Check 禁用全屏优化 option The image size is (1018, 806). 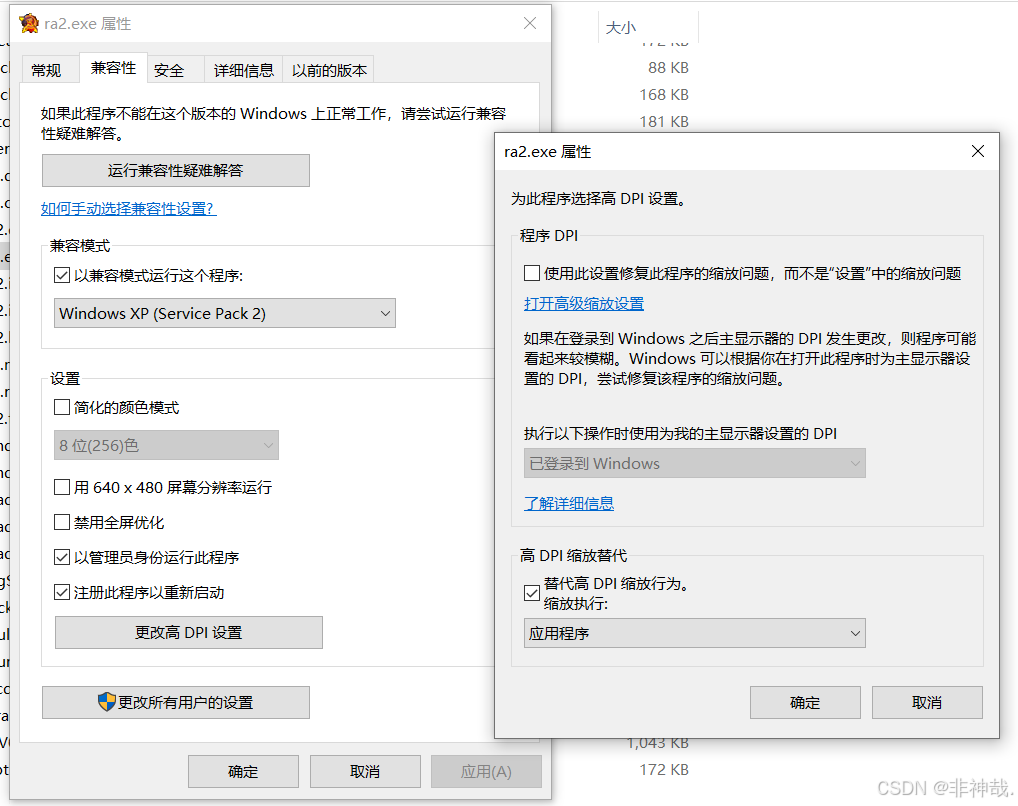click(62, 522)
